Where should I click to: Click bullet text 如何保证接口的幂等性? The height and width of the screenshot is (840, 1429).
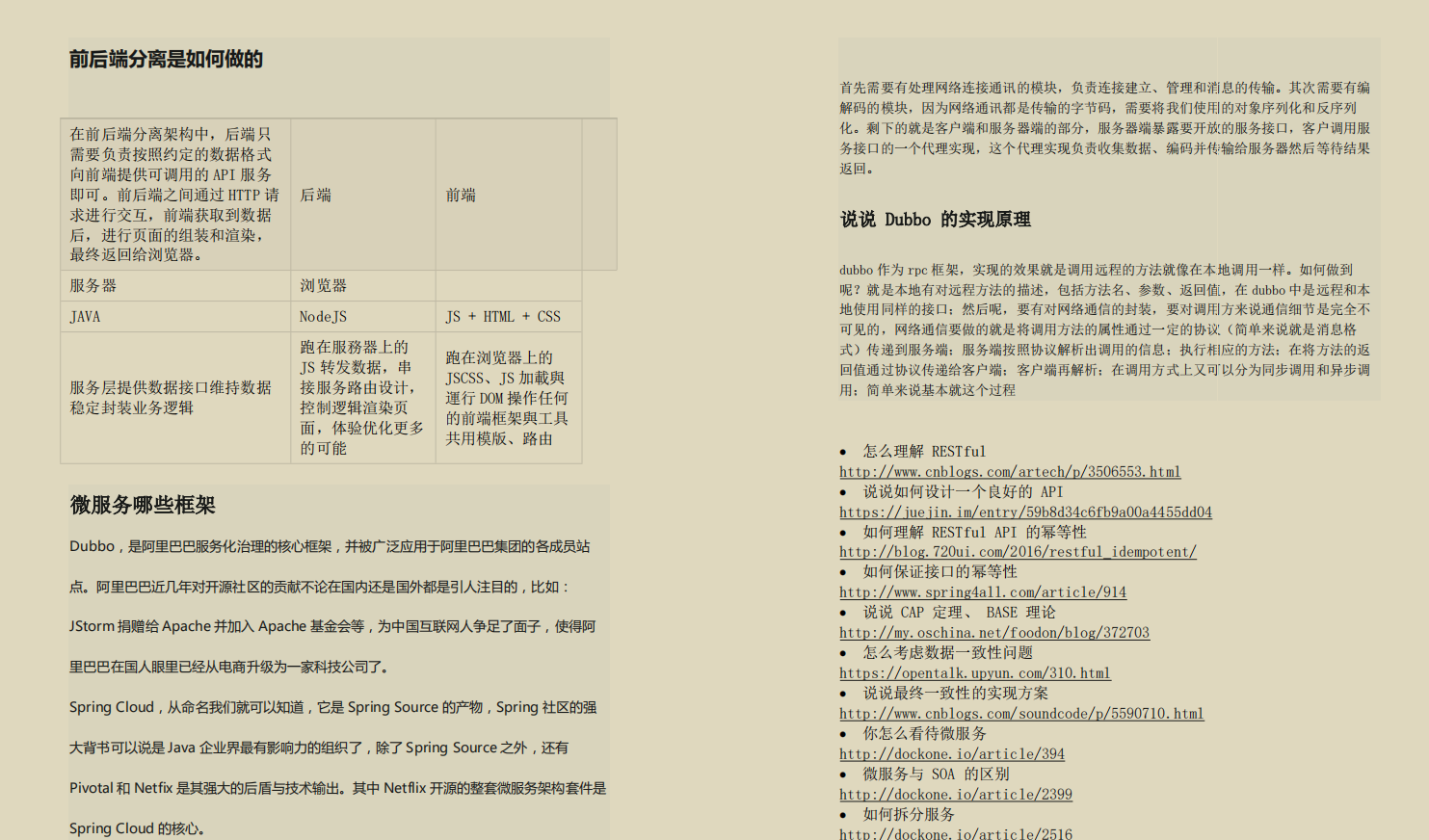pos(939,572)
